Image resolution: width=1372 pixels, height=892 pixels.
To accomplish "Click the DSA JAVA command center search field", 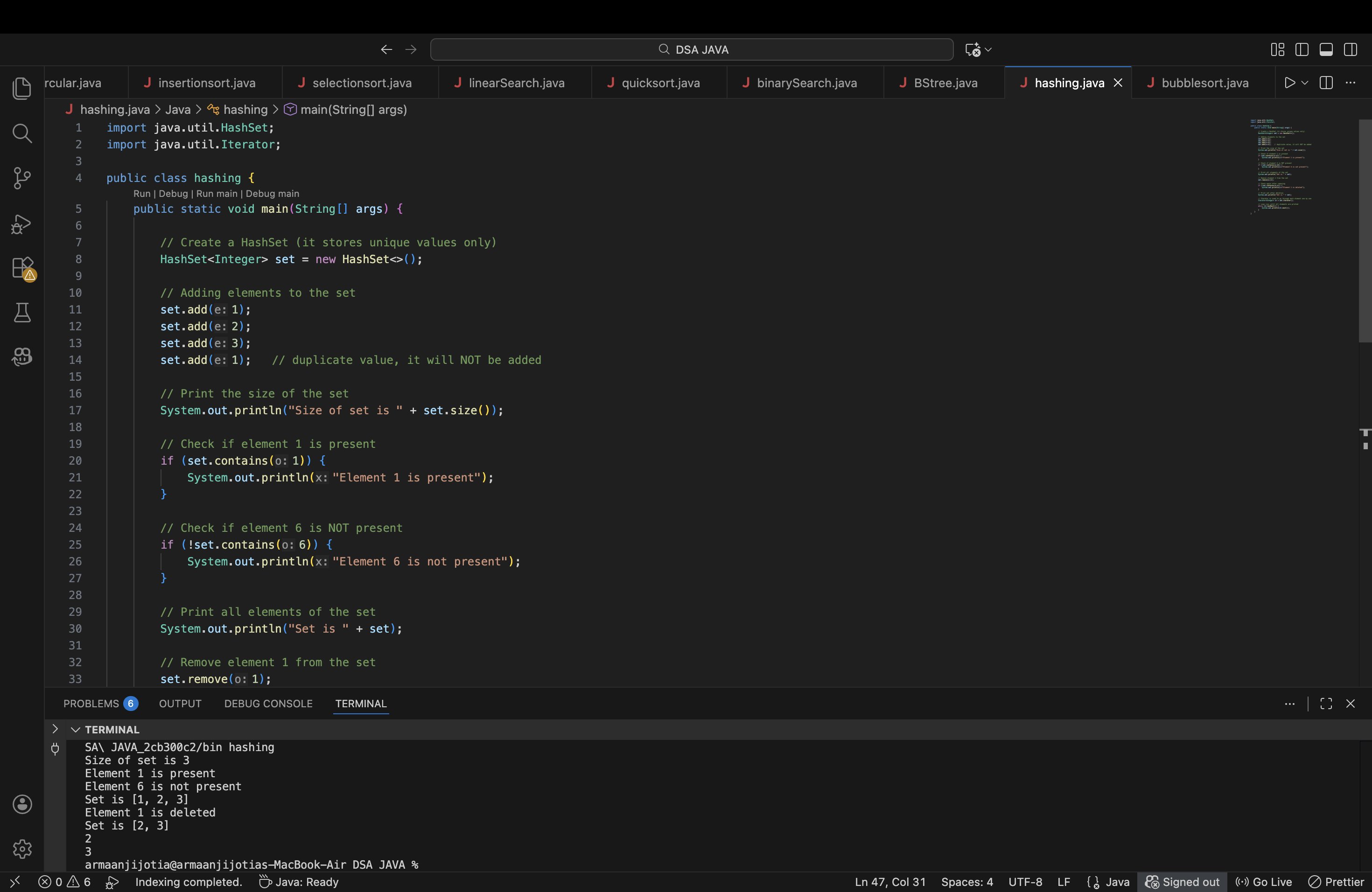I will 691,49.
